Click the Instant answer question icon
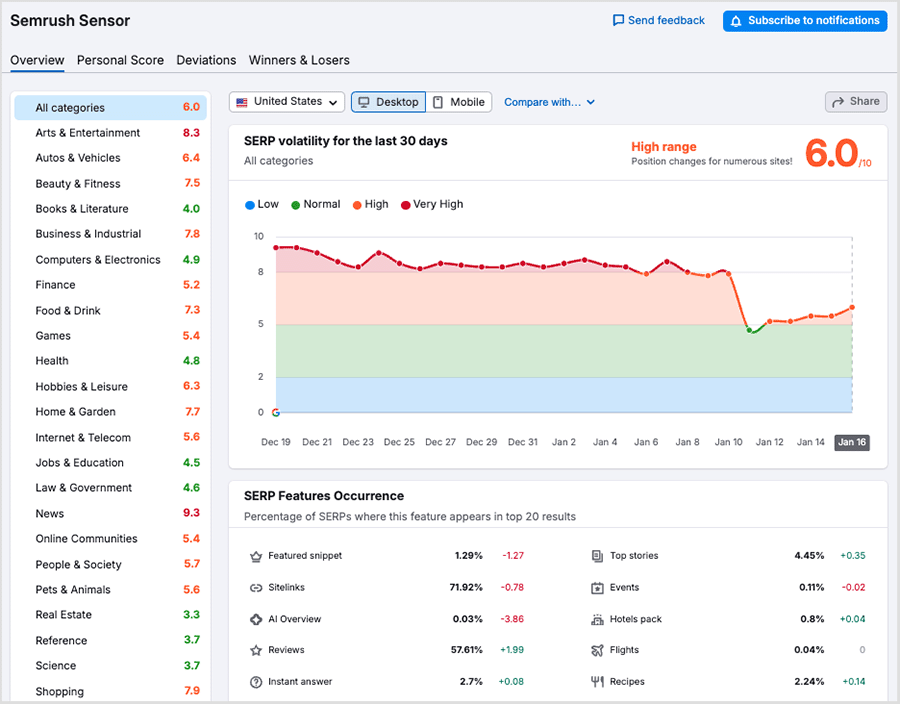The image size is (900, 704). click(256, 682)
